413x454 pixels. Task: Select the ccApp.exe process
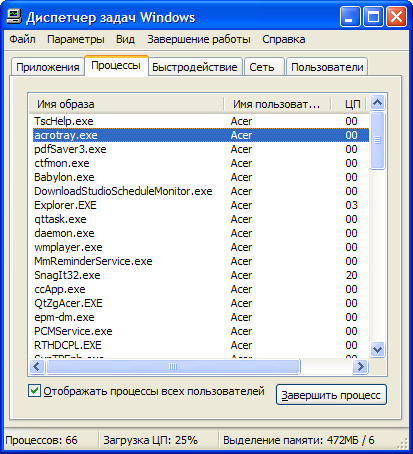click(x=201, y=289)
